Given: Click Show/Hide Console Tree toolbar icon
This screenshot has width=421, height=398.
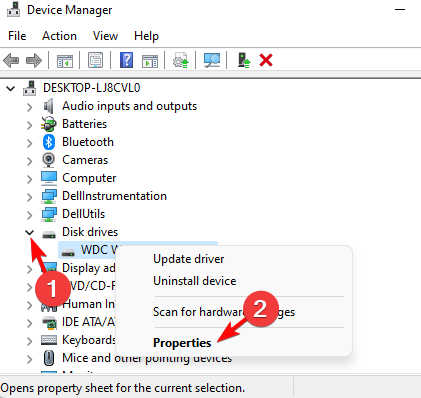Looking at the screenshot, I should tap(65, 61).
